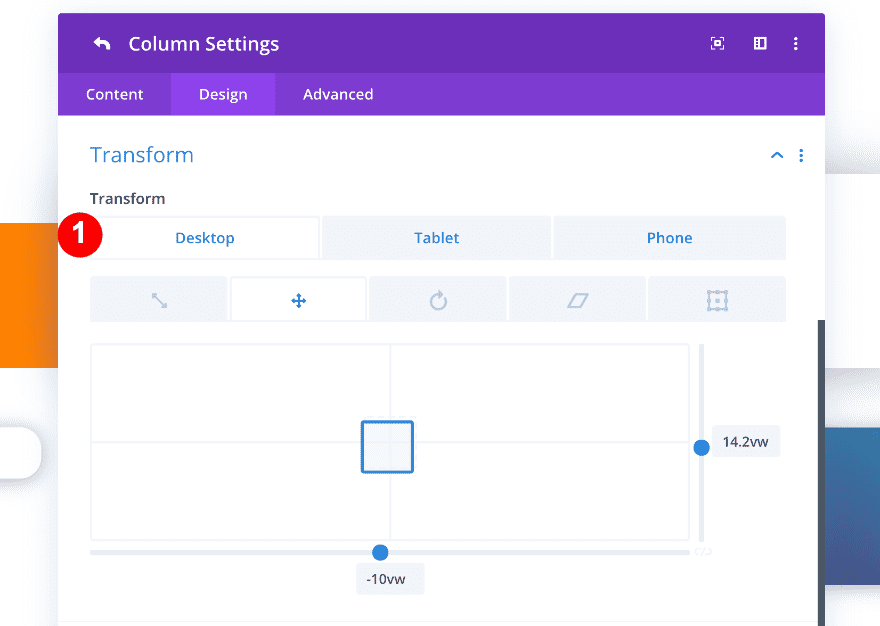Select the Skew transform tool icon

tap(577, 299)
